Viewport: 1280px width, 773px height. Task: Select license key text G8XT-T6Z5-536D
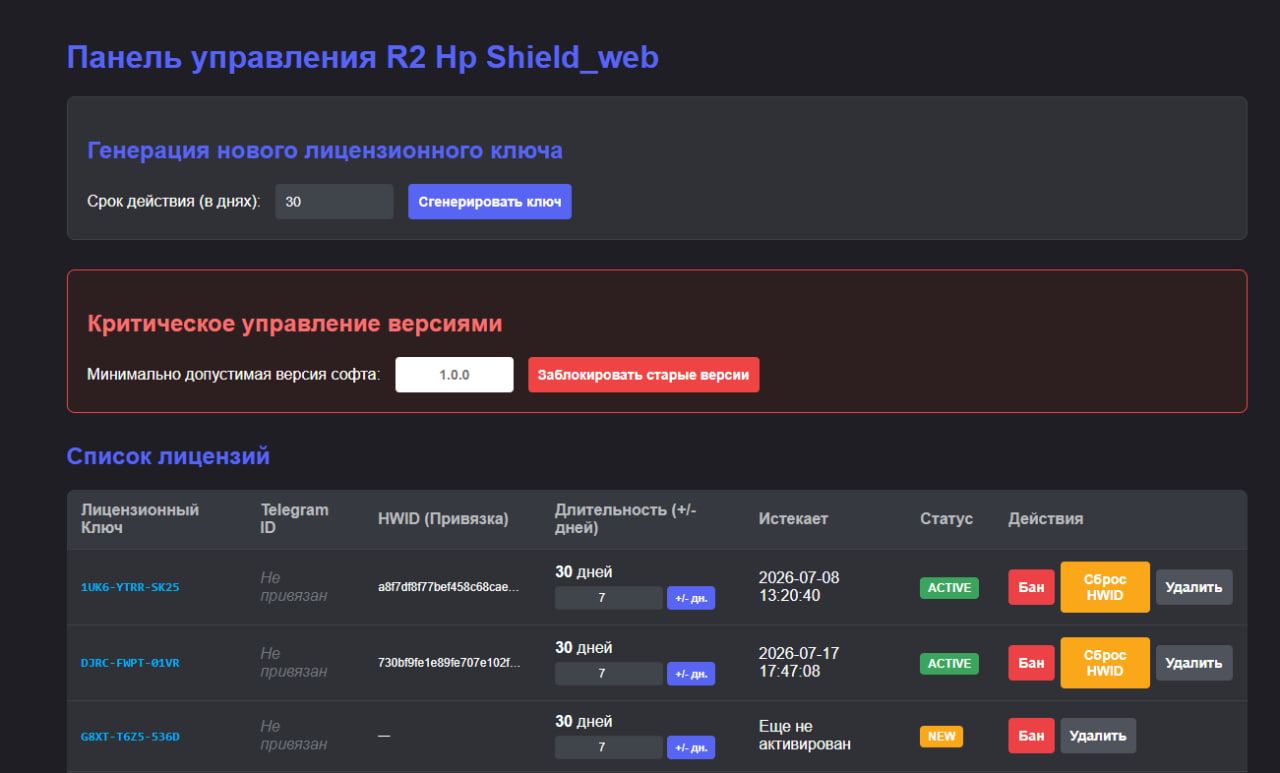[130, 736]
